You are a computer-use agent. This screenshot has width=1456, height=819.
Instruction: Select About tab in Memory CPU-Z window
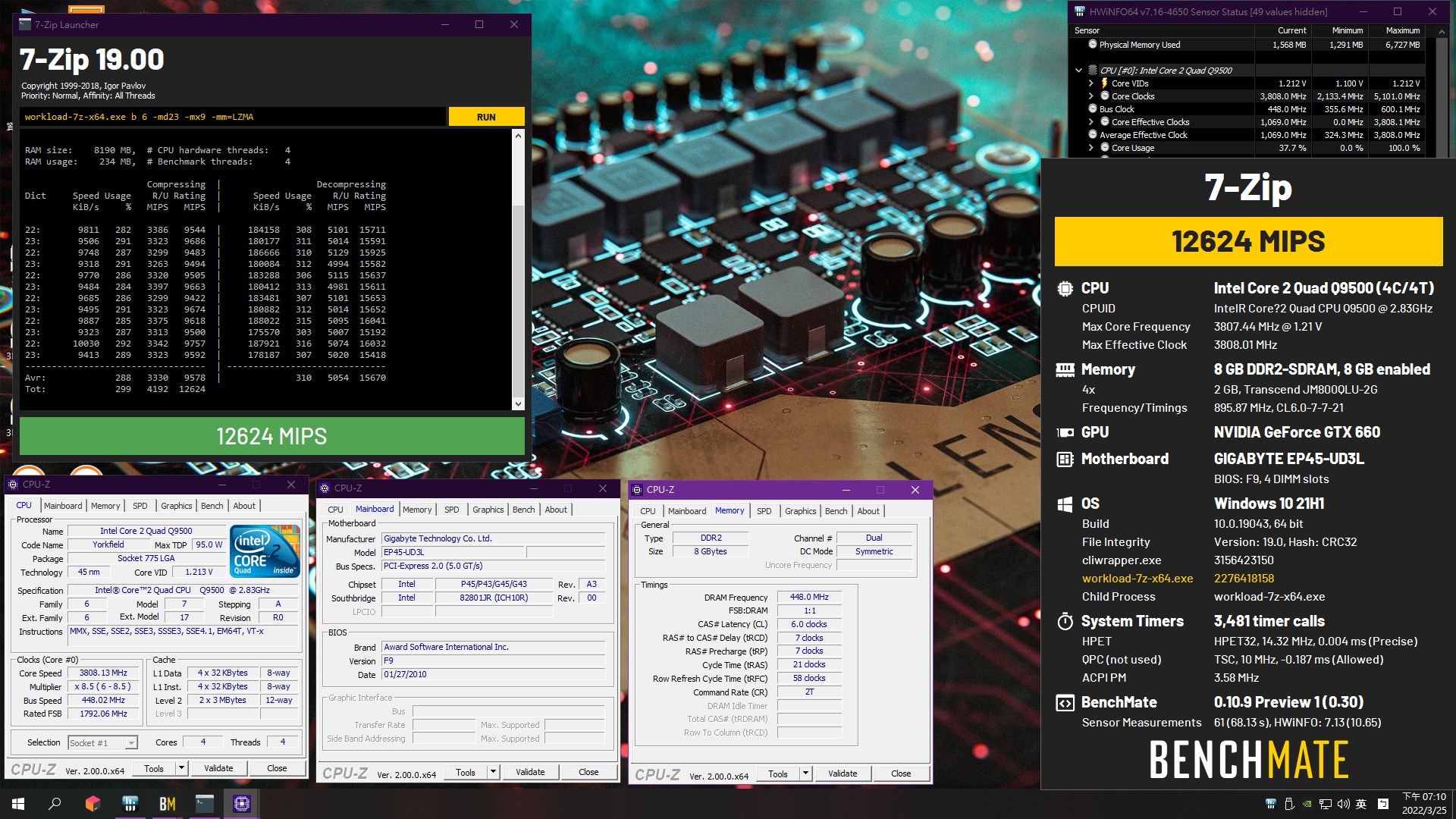click(x=868, y=511)
